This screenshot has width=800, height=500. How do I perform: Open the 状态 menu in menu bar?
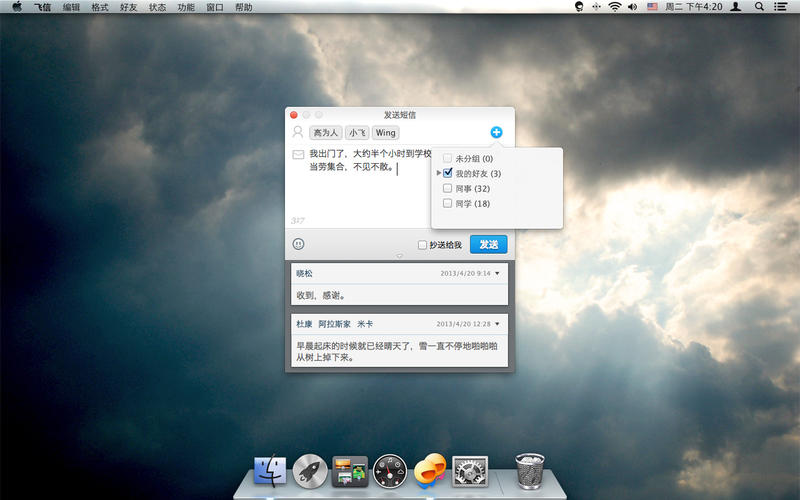[x=158, y=7]
